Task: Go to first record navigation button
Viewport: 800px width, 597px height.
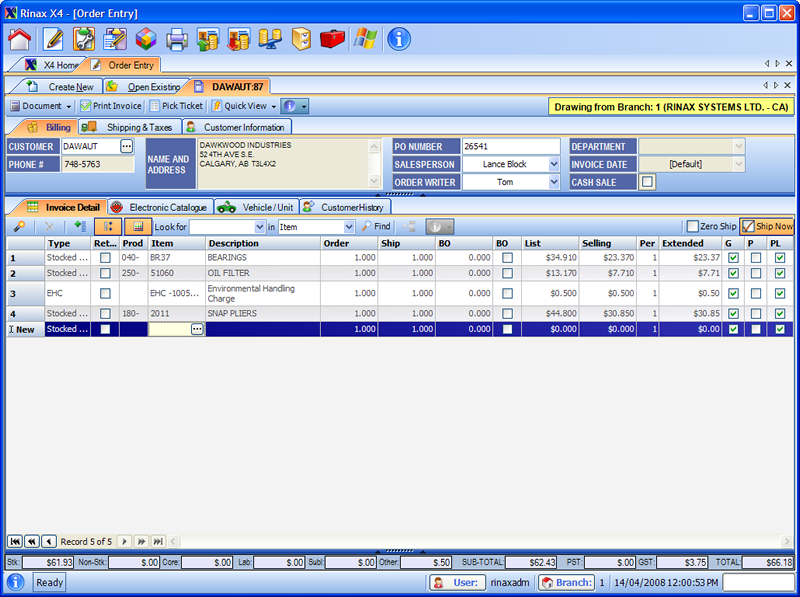Action: click(15, 541)
